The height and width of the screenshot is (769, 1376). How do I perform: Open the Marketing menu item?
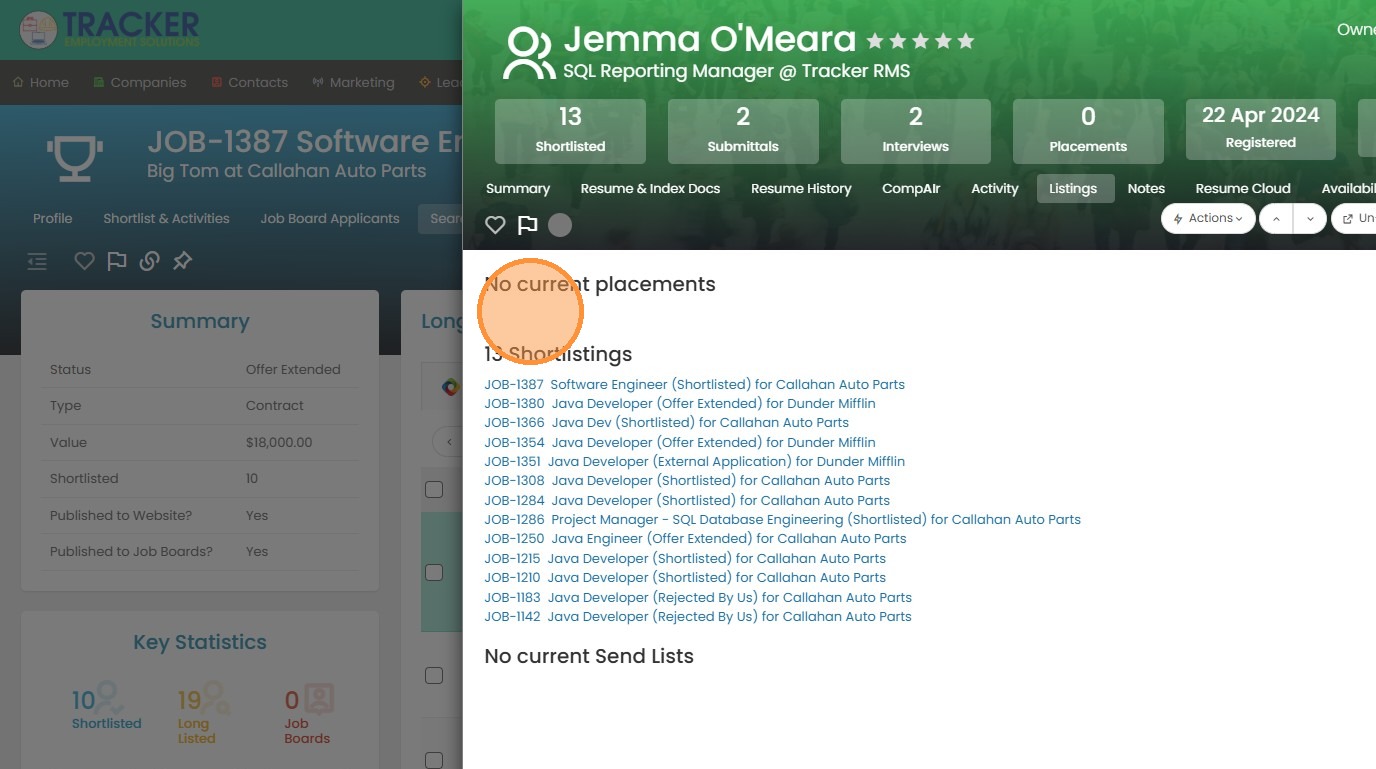coord(353,82)
